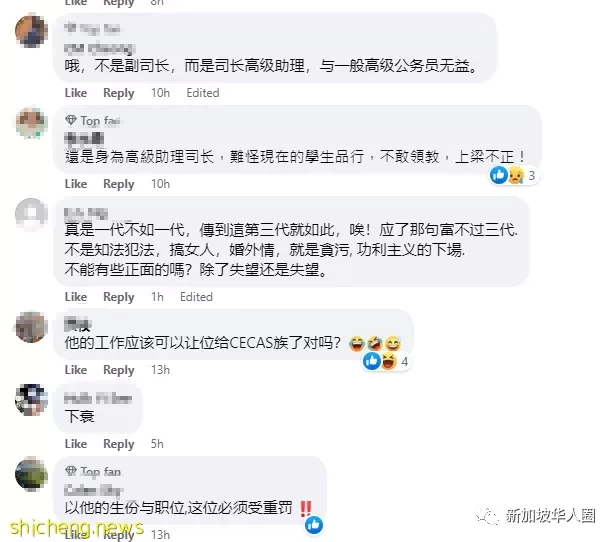Reply to the 上梁不正 comment

coord(118,184)
